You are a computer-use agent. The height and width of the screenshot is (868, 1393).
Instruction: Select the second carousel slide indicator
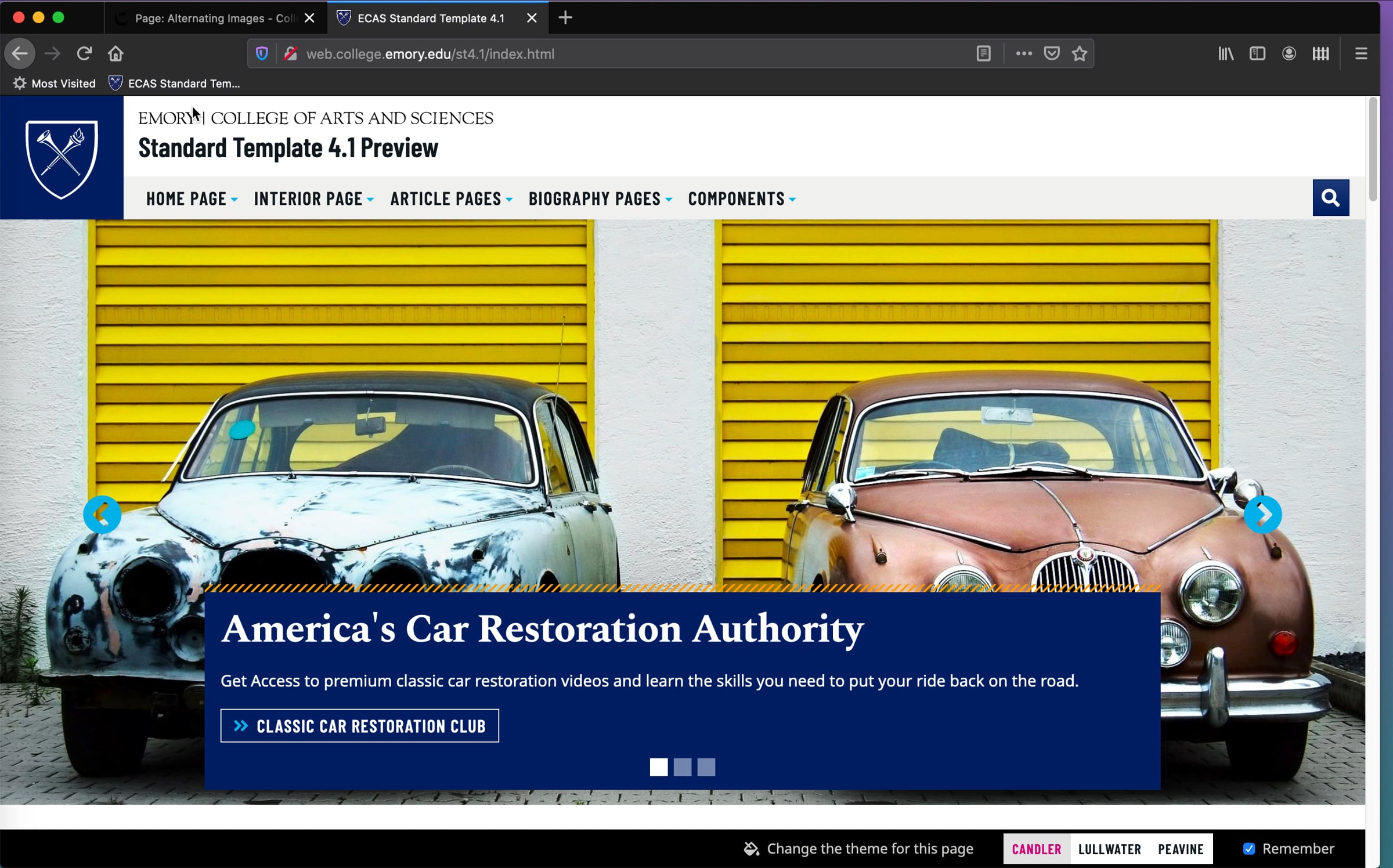pyautogui.click(x=683, y=767)
